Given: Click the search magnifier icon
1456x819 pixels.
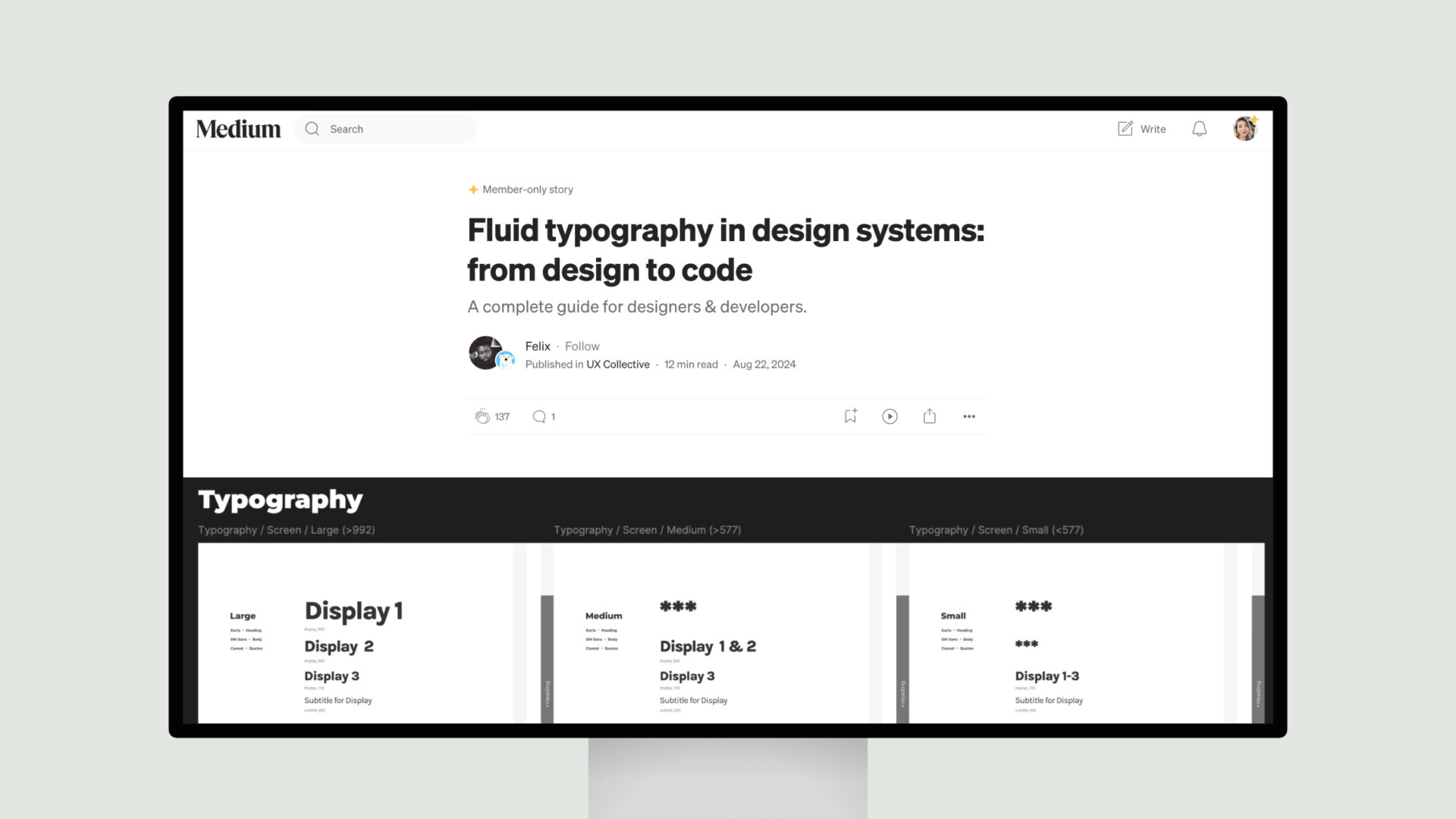Looking at the screenshot, I should click(311, 128).
